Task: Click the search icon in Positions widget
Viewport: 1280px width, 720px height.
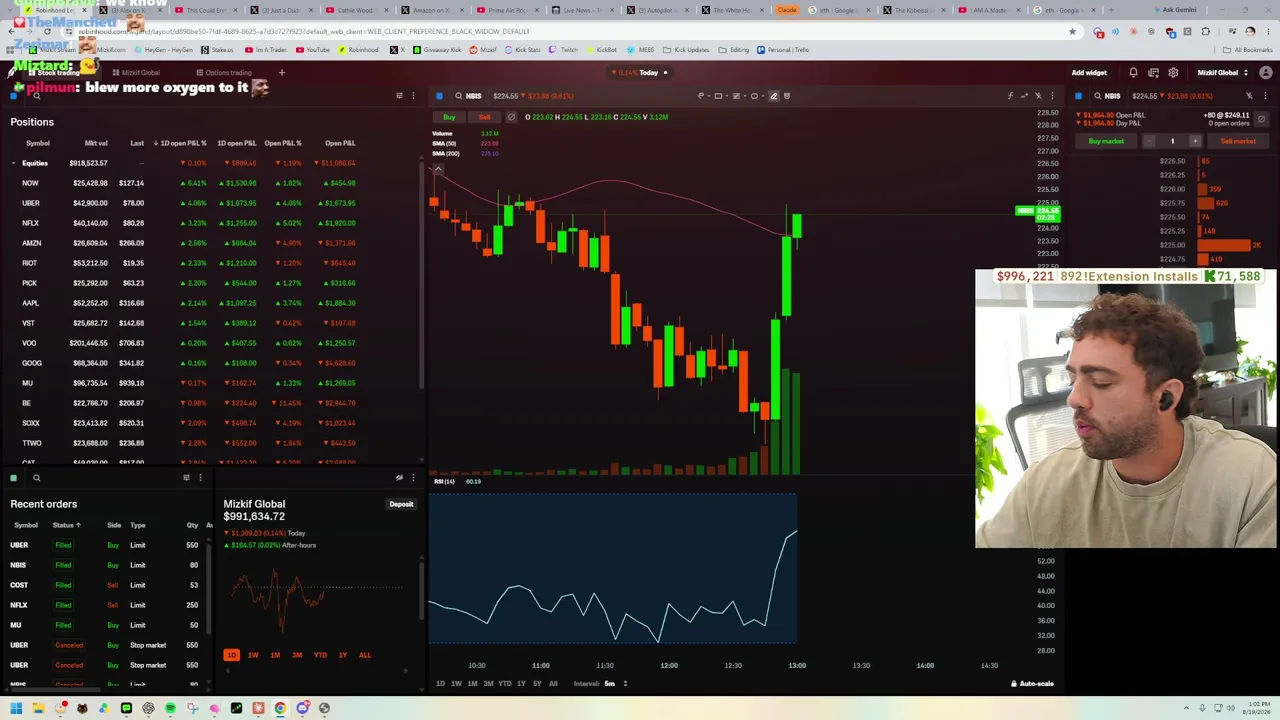Action: [37, 96]
